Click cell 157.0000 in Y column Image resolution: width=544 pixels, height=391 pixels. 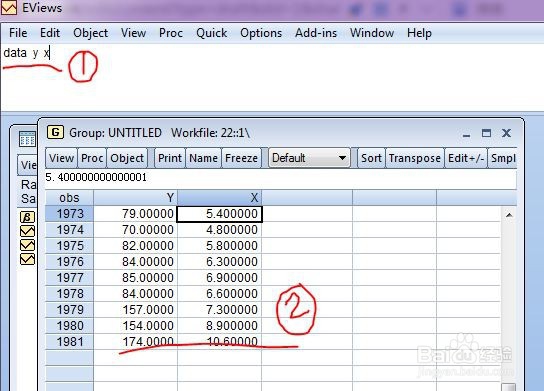coord(136,309)
